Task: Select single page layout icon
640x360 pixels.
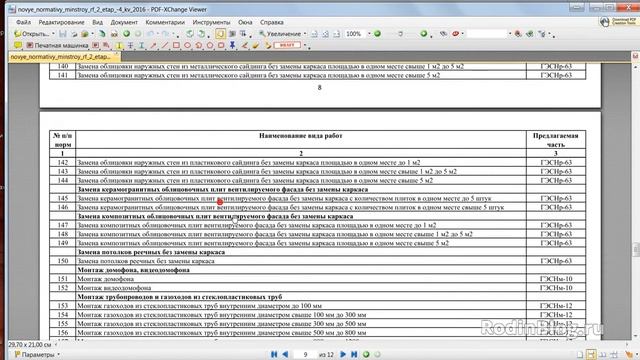Action: [x=580, y=355]
